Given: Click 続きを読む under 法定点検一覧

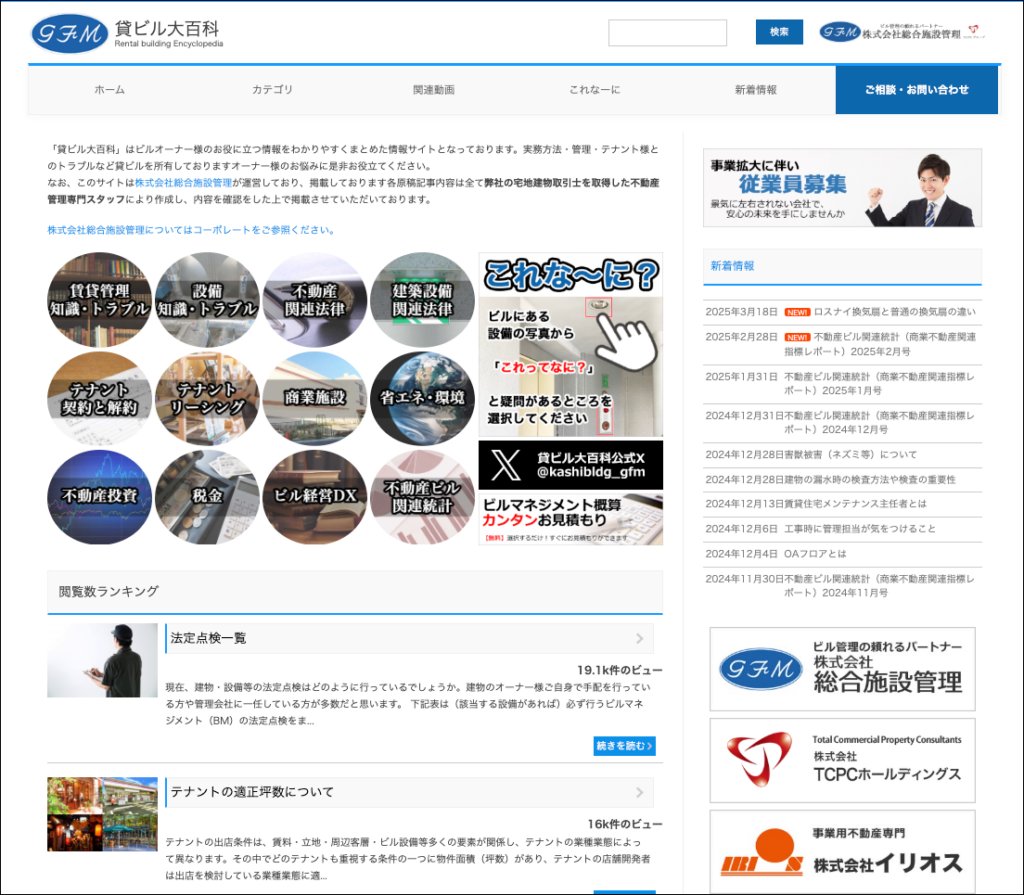Looking at the screenshot, I should (x=624, y=746).
